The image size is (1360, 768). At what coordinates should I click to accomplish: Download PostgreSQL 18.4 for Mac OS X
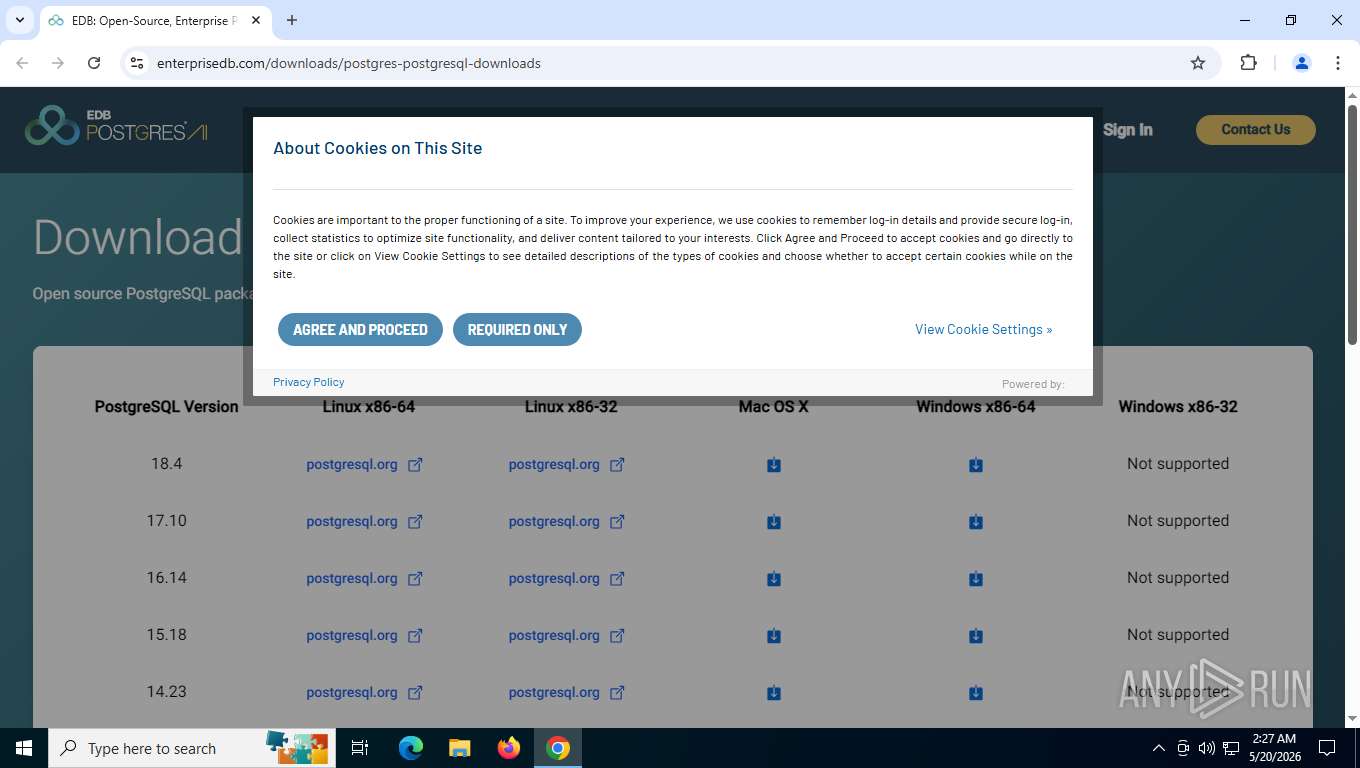point(774,465)
